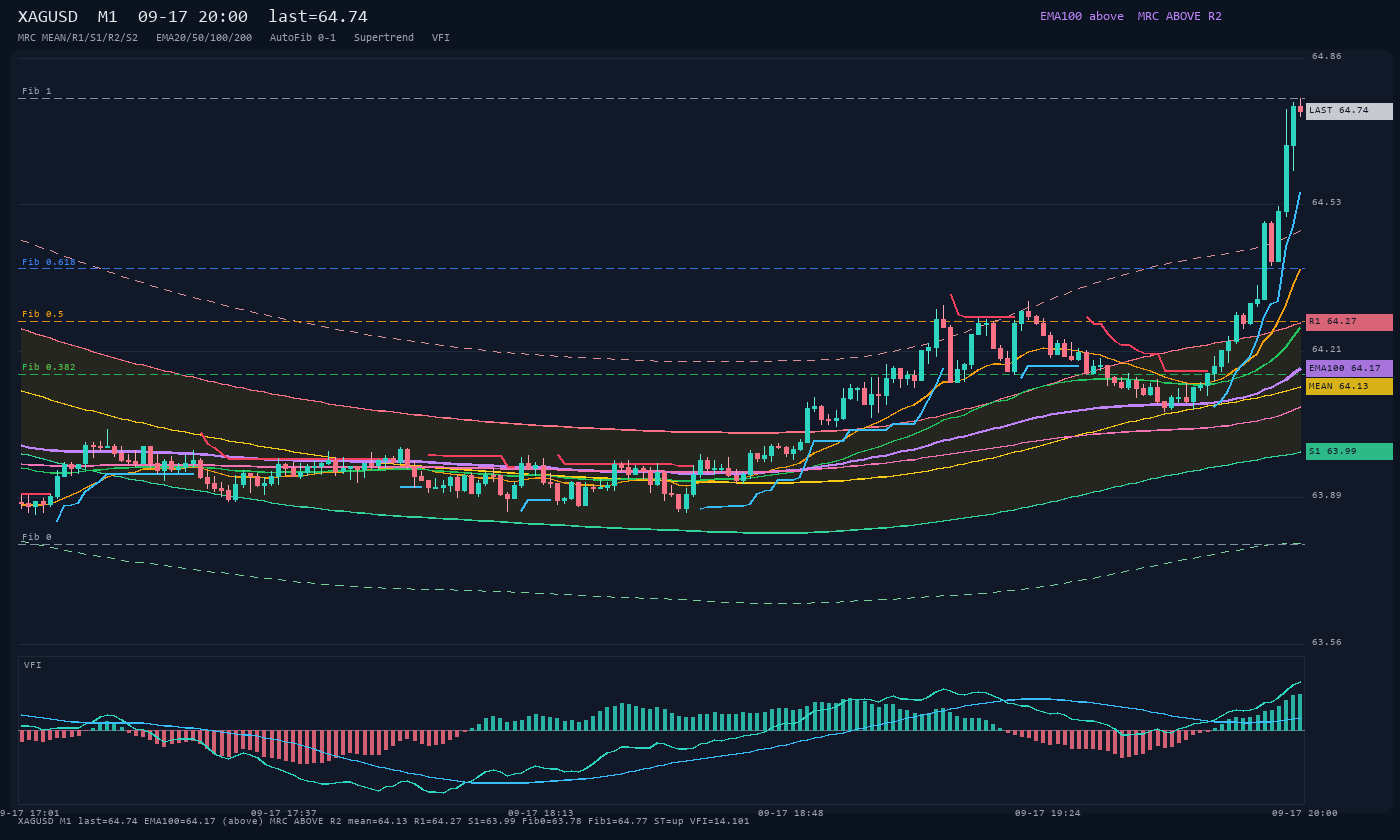1400x840 pixels.
Task: Click the Fib 0.5 level label
Action: tap(43, 314)
